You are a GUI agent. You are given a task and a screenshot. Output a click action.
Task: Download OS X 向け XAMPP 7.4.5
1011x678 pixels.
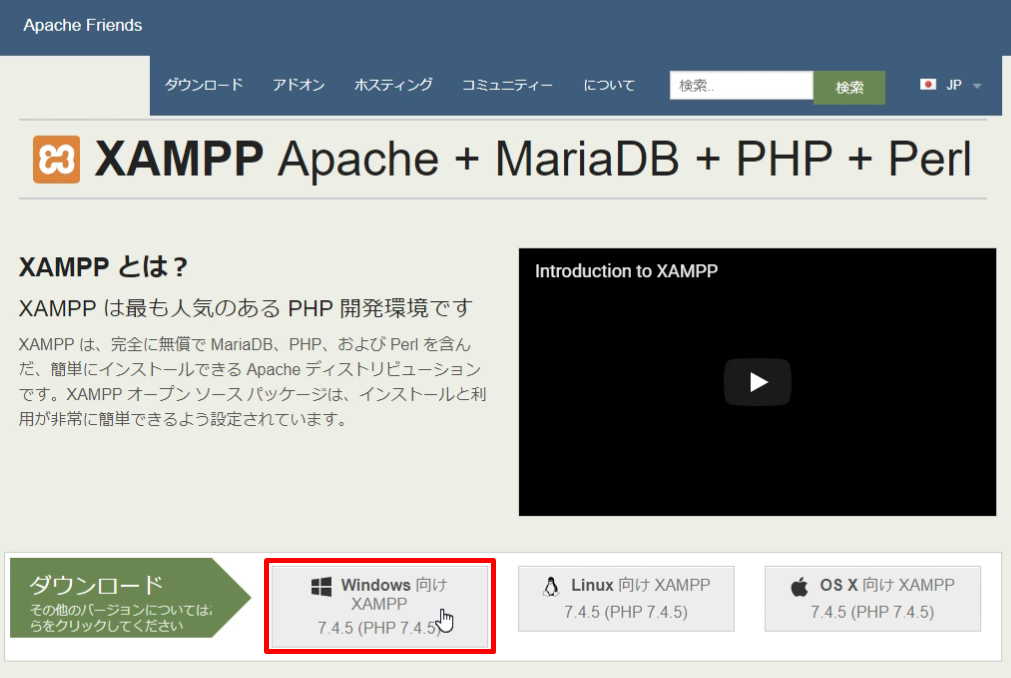pos(872,599)
